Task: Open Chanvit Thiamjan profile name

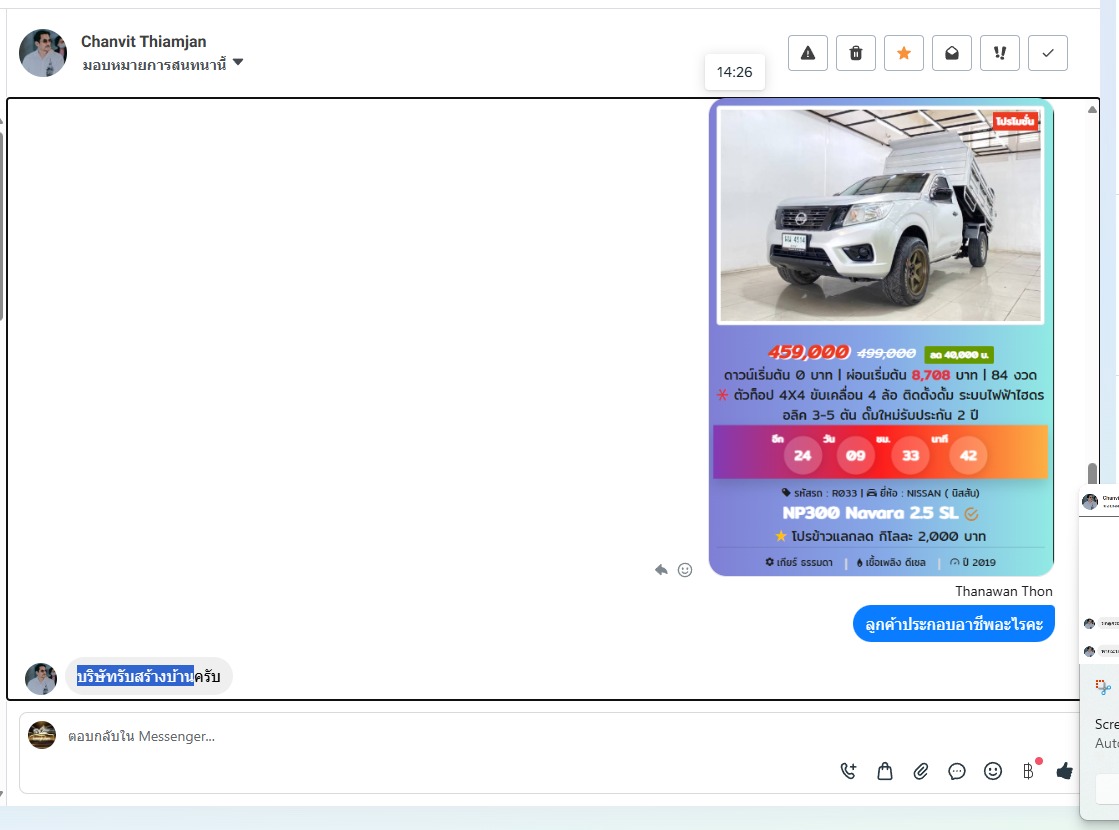Action: coord(143,41)
